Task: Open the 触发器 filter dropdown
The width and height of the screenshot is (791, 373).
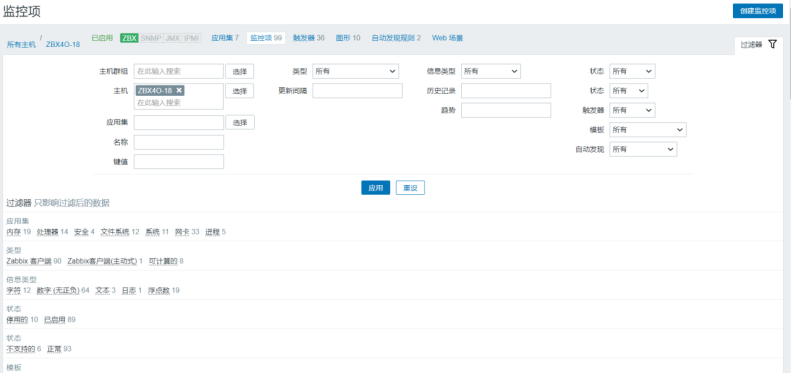Action: click(632, 110)
